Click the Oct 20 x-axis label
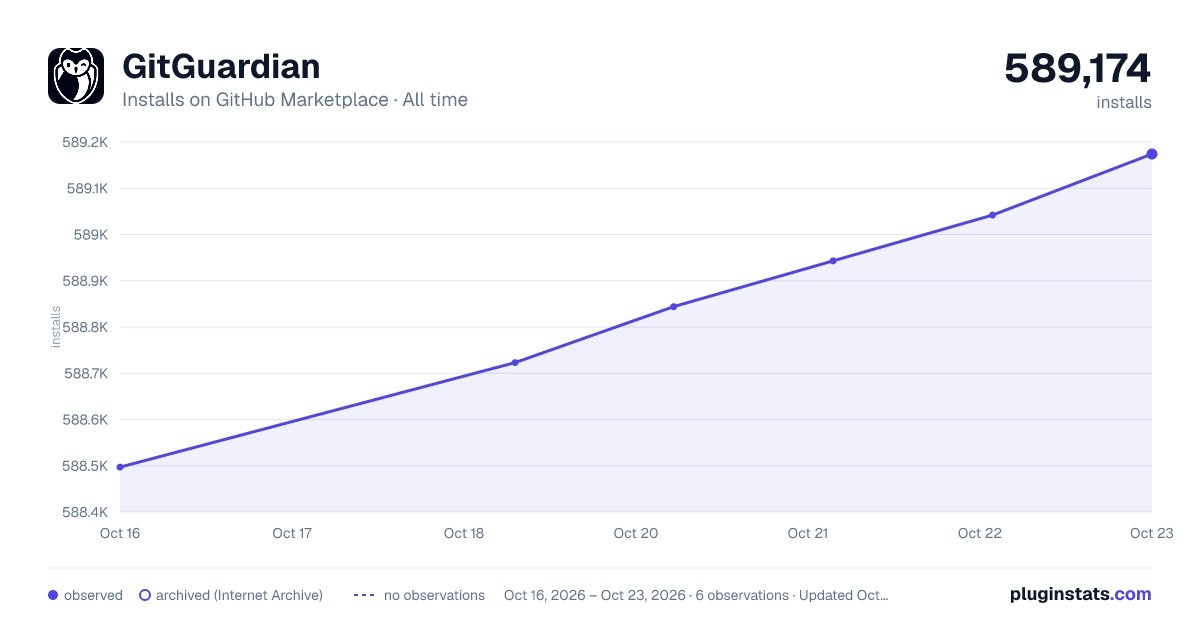1200x630 pixels. [636, 533]
